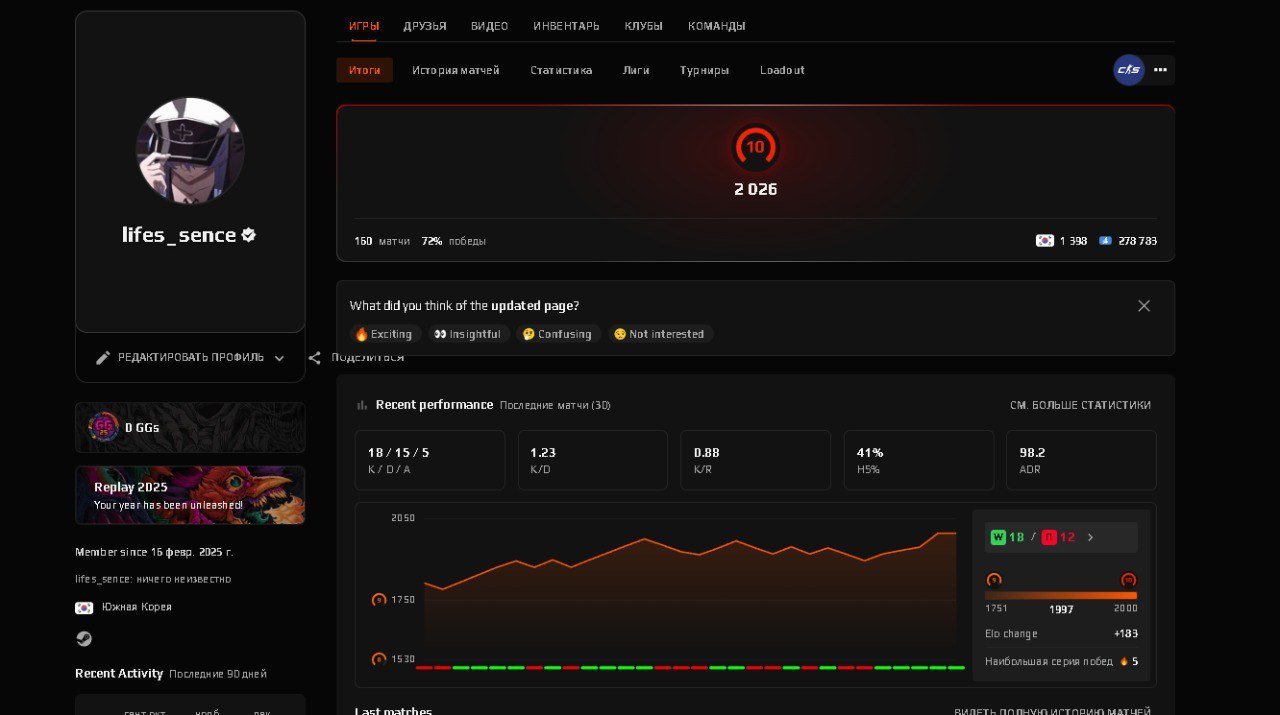
Task: Click the followers icon next to 278 783
Action: pyautogui.click(x=1105, y=240)
